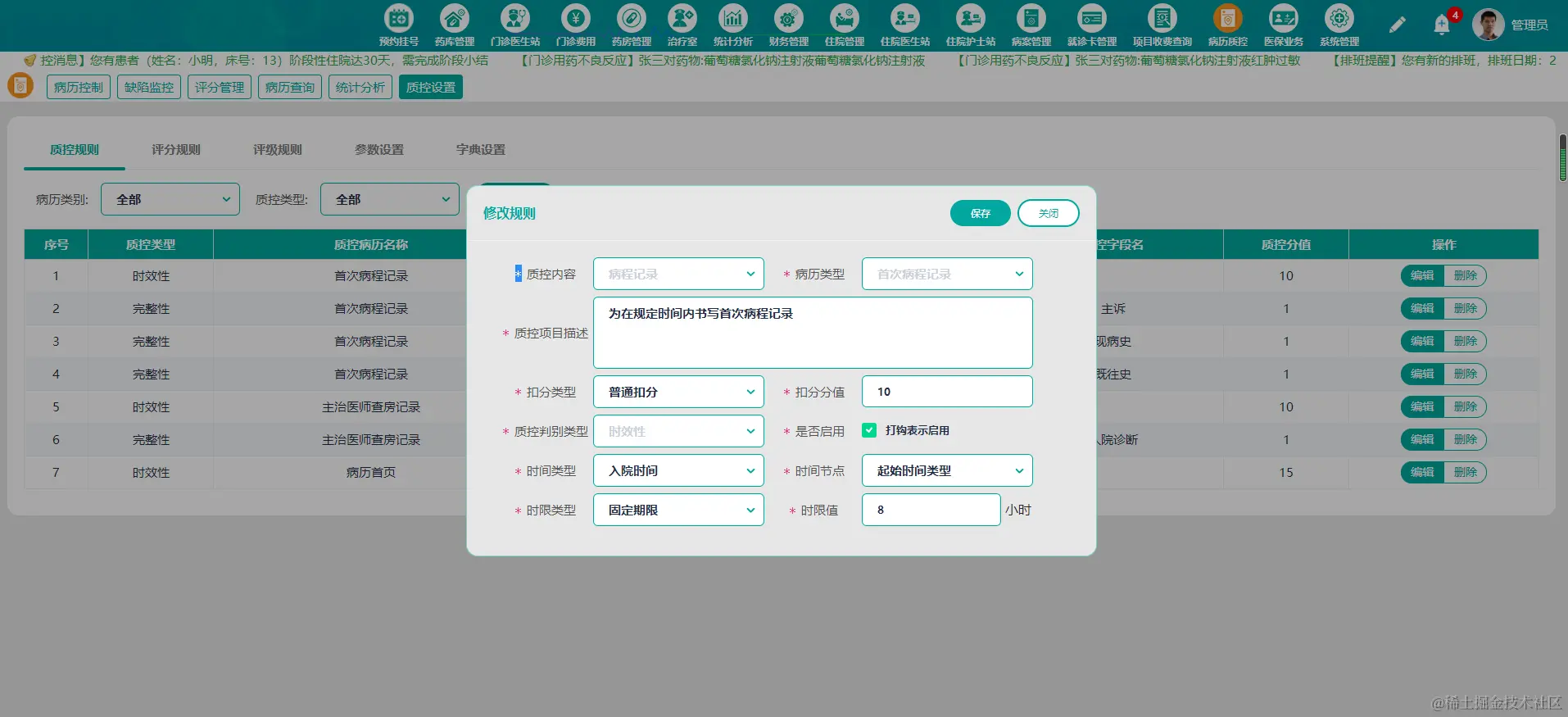Click the 质控分值 column header
The width and height of the screenshot is (1568, 717).
click(1286, 245)
